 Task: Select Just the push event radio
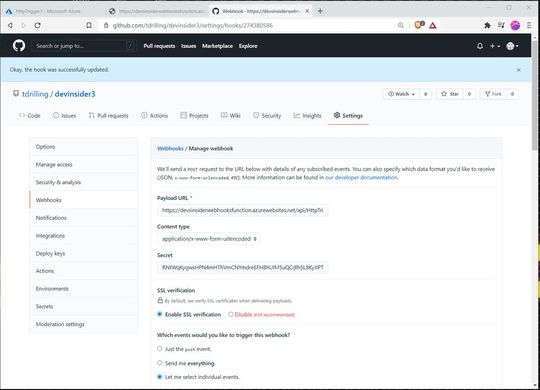click(159, 349)
